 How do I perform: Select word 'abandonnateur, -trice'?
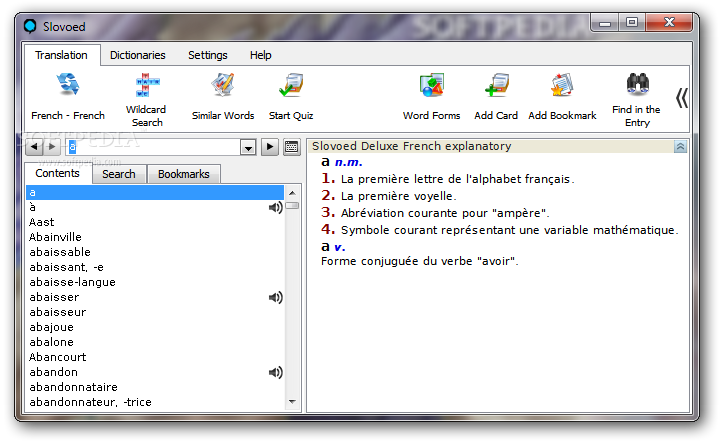point(90,402)
